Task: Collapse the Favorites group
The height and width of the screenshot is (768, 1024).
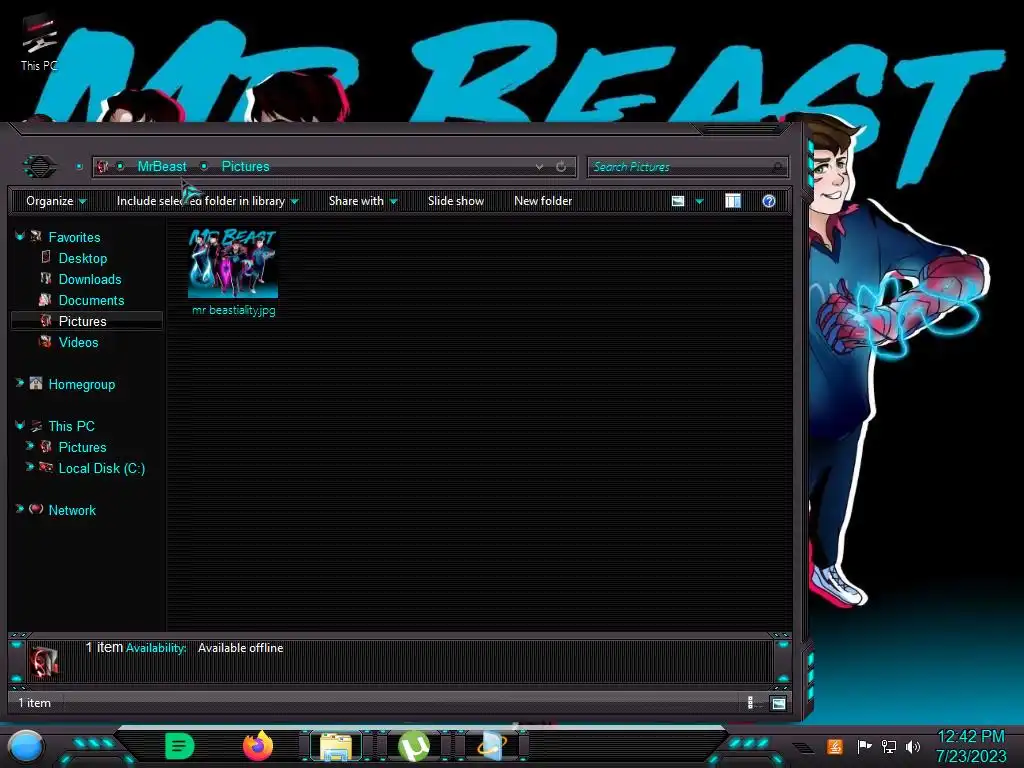Action: [20, 236]
